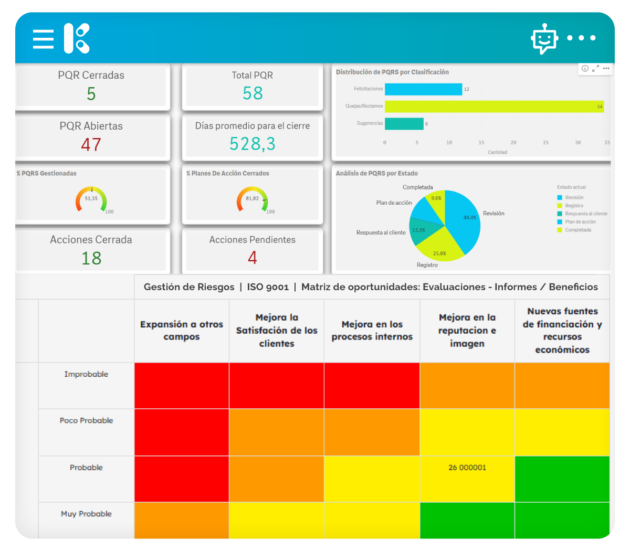Select Mejora en los procesos internos header
The width and height of the screenshot is (630, 551).
[x=372, y=330]
